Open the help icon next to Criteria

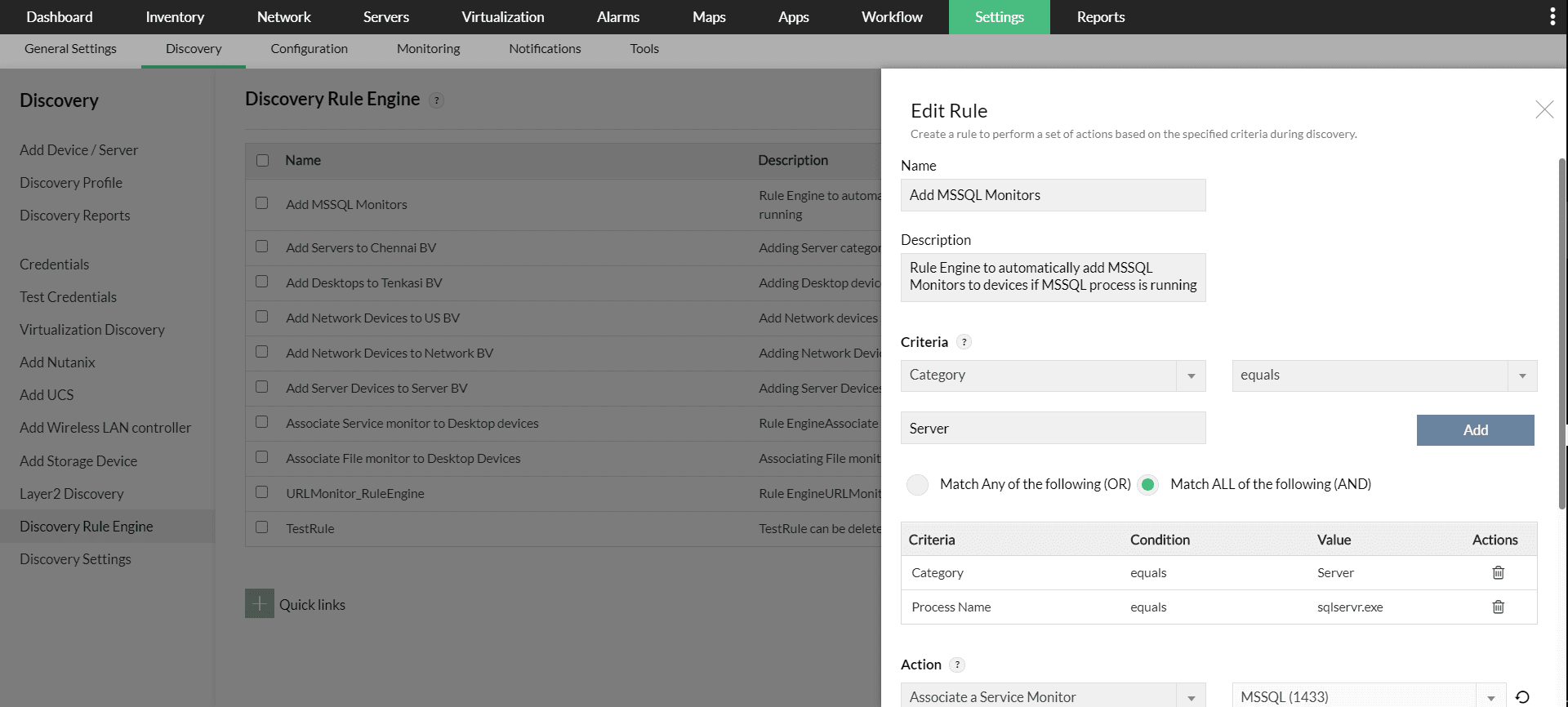(x=964, y=343)
